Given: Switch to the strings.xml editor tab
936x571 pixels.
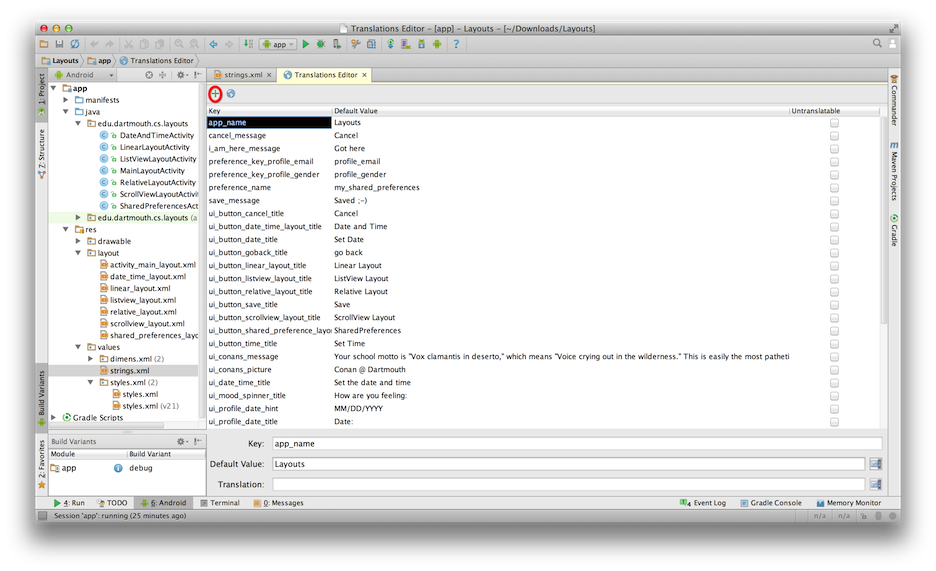Looking at the screenshot, I should [x=239, y=75].
